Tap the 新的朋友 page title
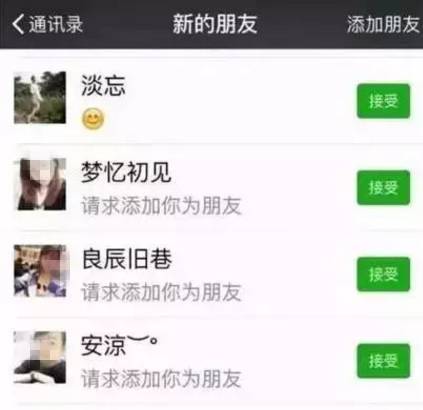Image resolution: width=423 pixels, height=410 pixels. (x=215, y=24)
